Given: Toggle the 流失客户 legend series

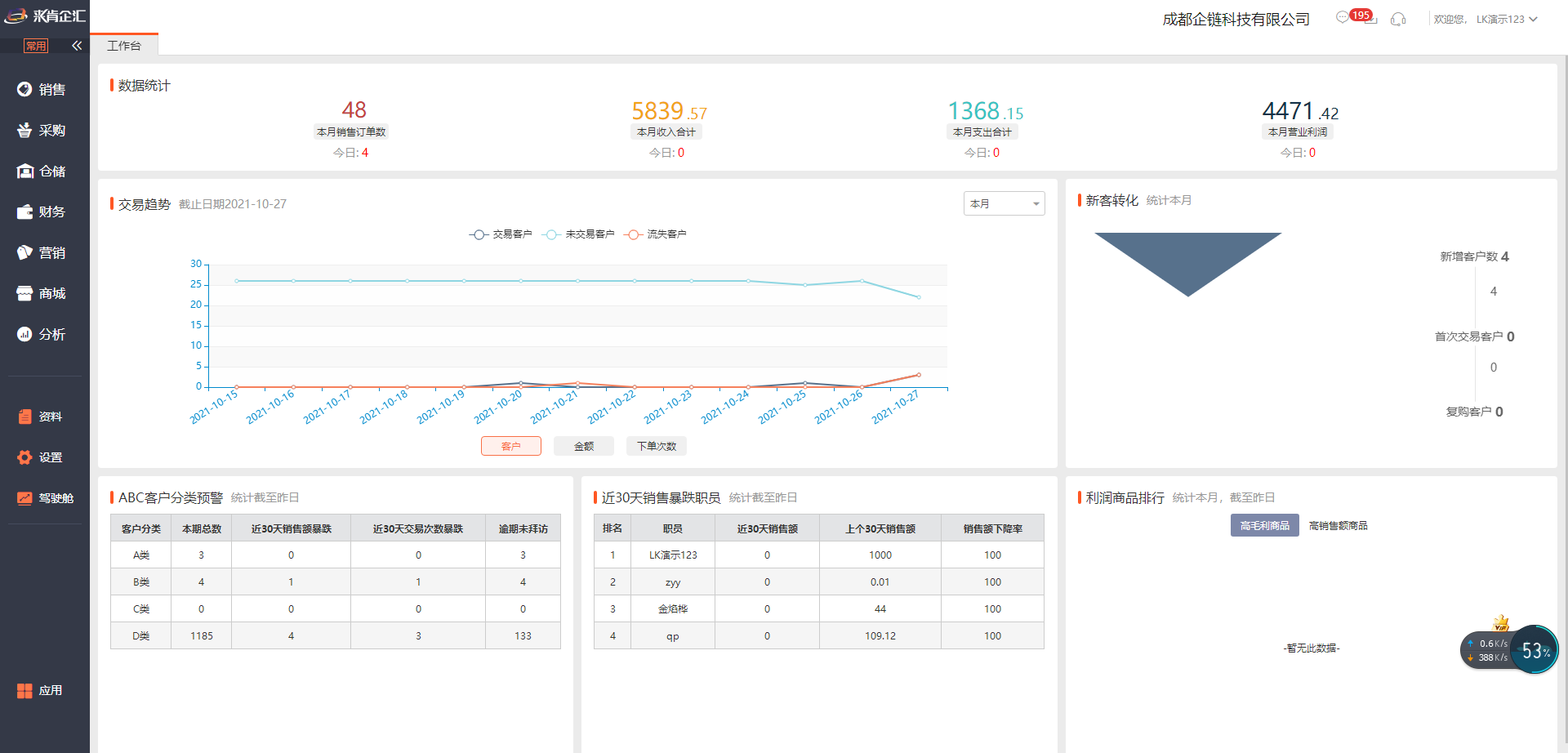Looking at the screenshot, I should (x=656, y=234).
